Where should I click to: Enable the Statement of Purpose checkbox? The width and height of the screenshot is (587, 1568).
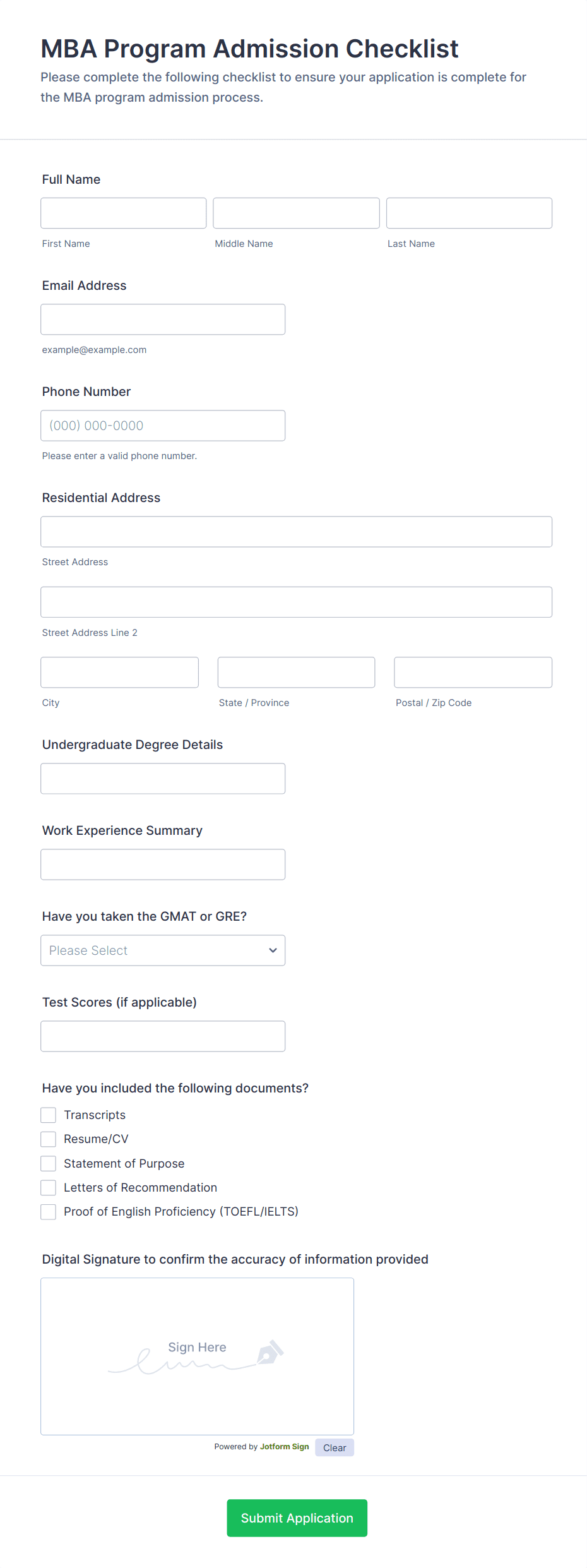coord(49,1163)
